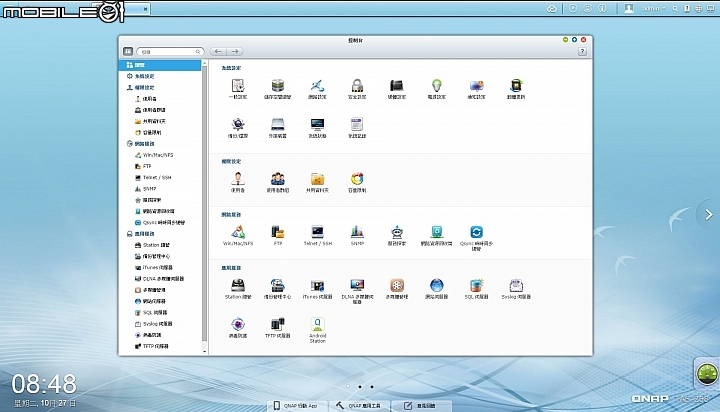Collapse Network Services category in sidebar
This screenshot has width=720, height=412.
point(141,144)
